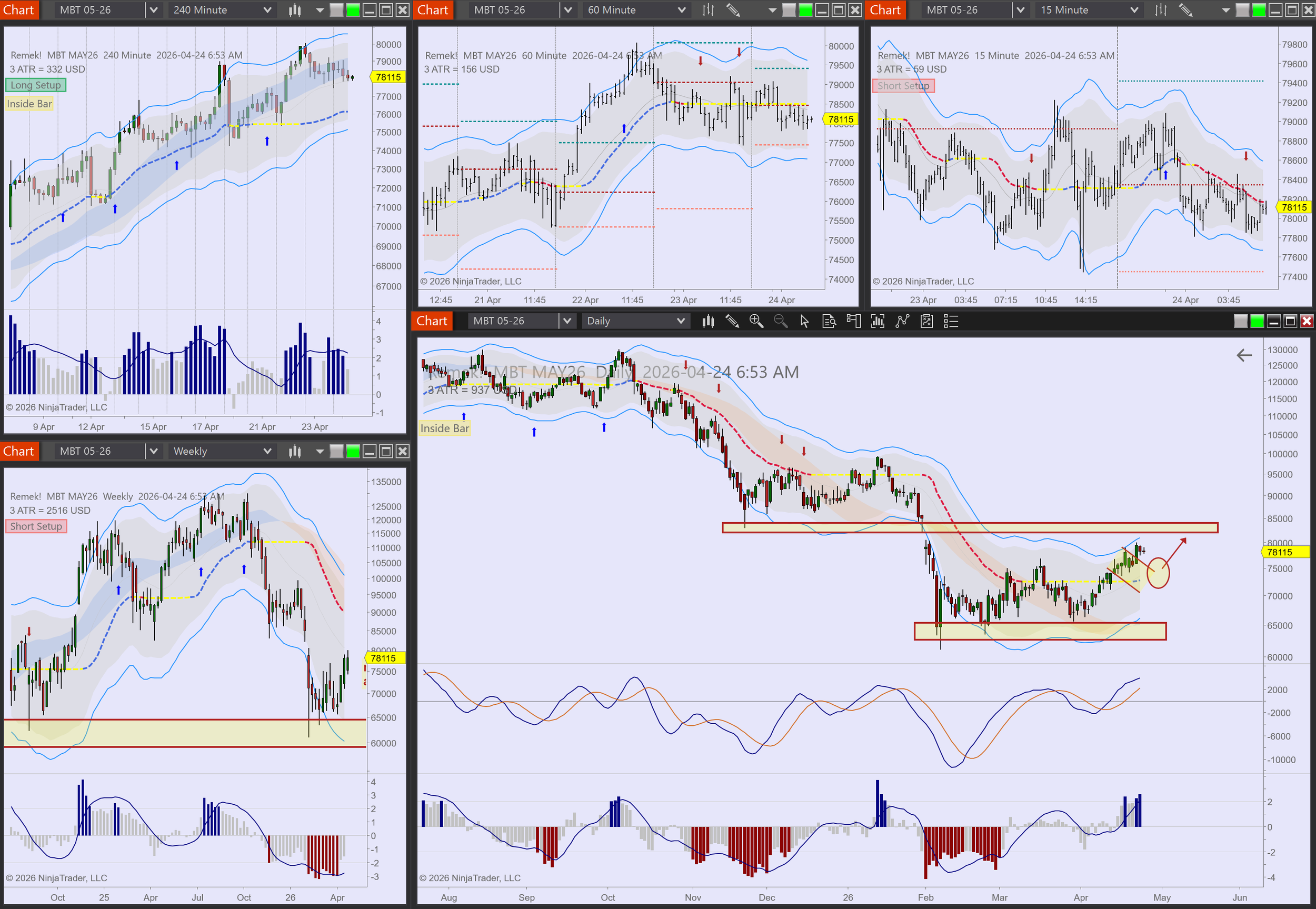Click the Chart tab of Weekly window
Image resolution: width=1316 pixels, height=909 pixels.
click(x=19, y=451)
